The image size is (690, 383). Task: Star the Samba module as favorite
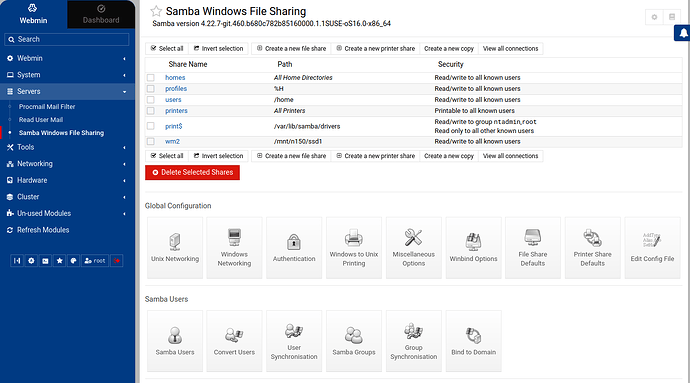tap(156, 11)
